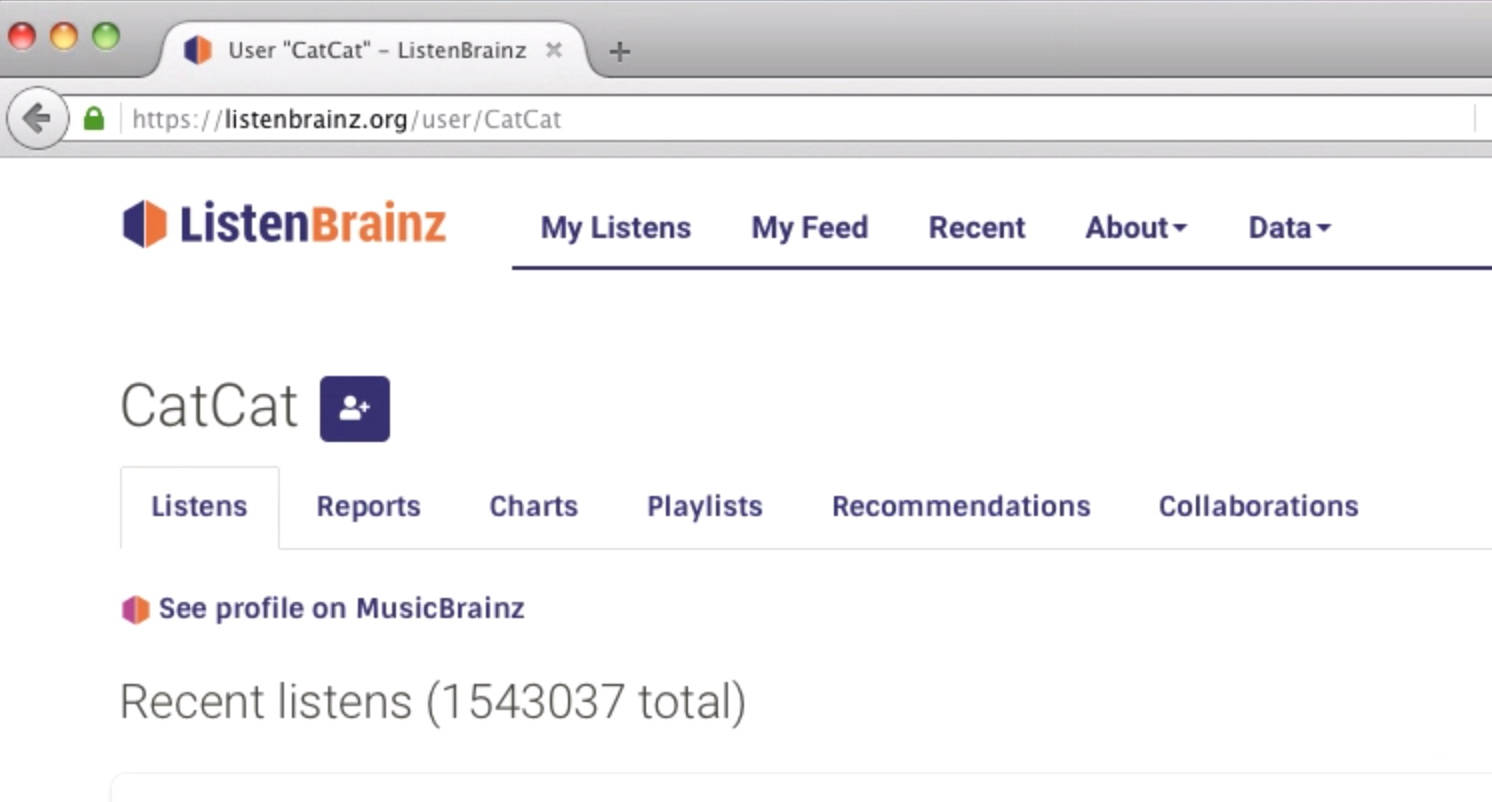Click the macOS yellow minimize window button
Viewport: 1492px width, 802px height.
coord(64,37)
